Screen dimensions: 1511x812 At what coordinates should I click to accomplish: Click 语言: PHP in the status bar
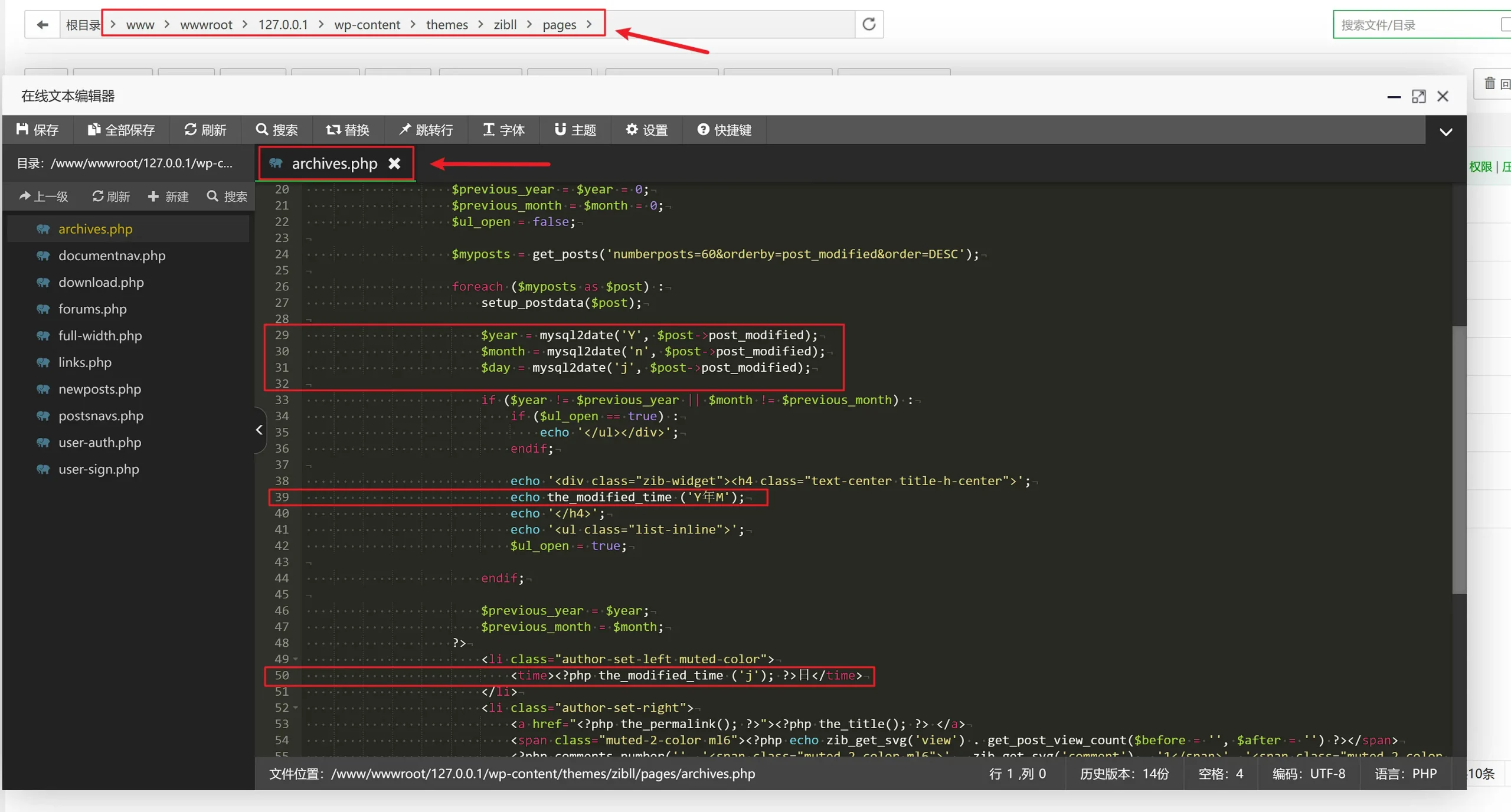pyautogui.click(x=1405, y=774)
